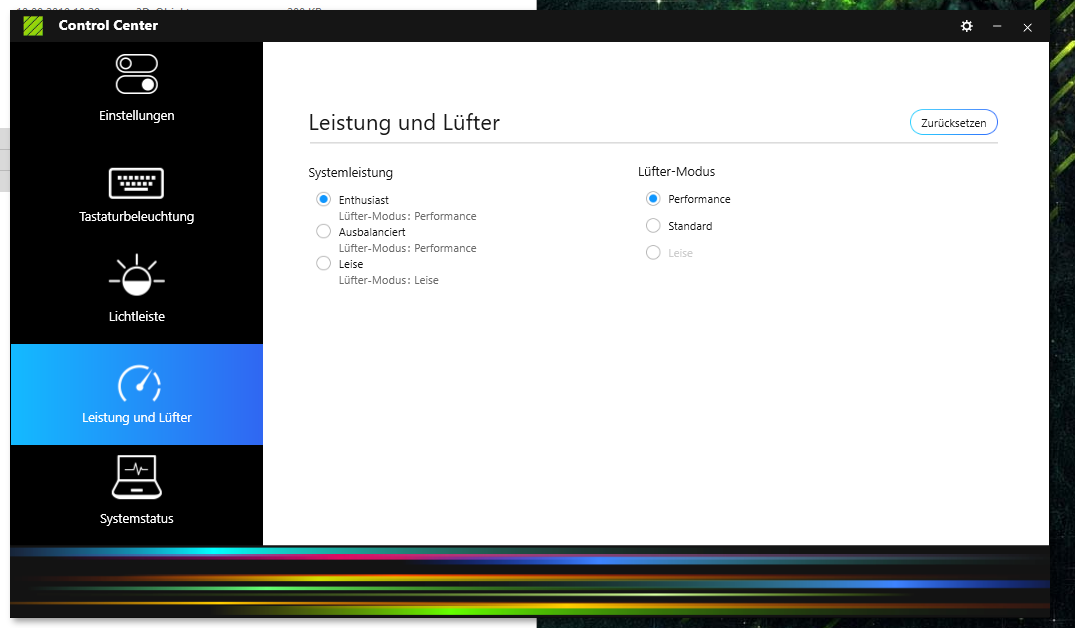This screenshot has height=628, width=1075.
Task: Set Lüfter-Modus to Performance
Action: (653, 199)
